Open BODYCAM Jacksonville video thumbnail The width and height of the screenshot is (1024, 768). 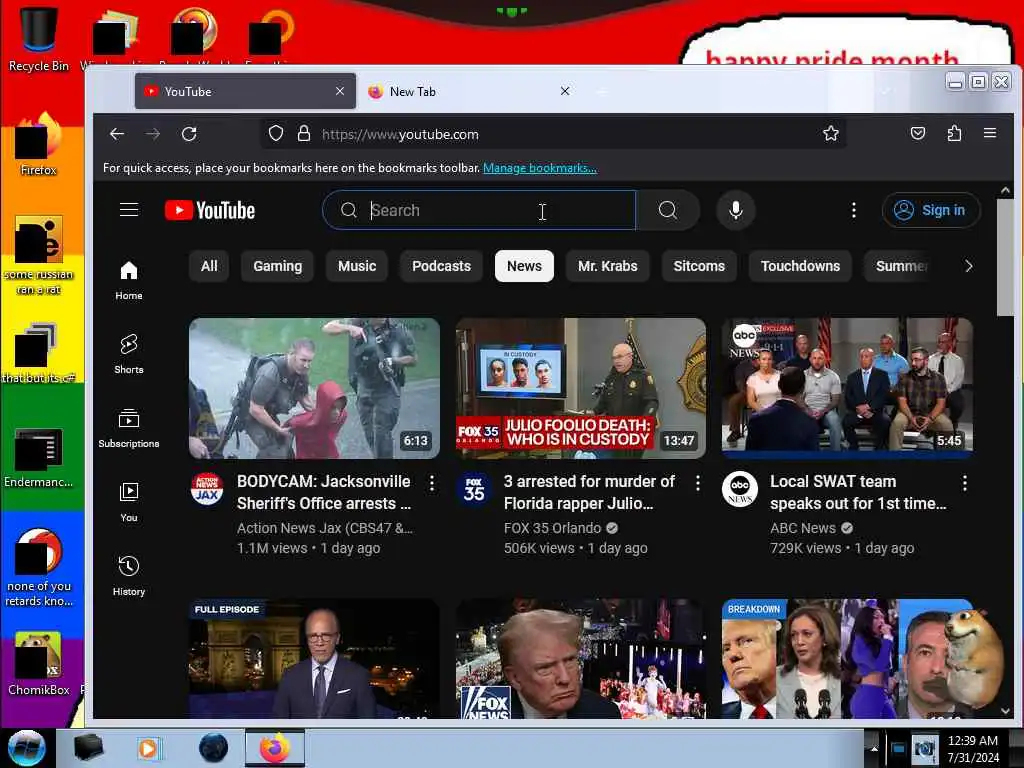[314, 388]
